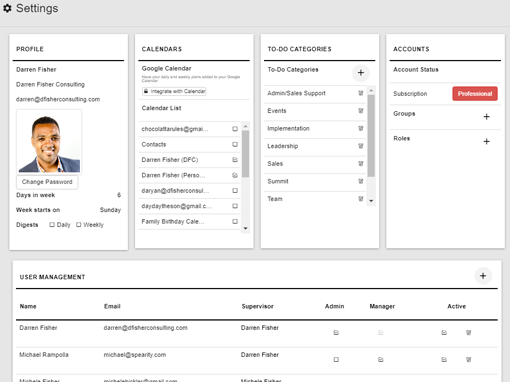This screenshot has width=510, height=382.
Task: Toggle the Contacts calendar checkbox
Action: tap(235, 144)
